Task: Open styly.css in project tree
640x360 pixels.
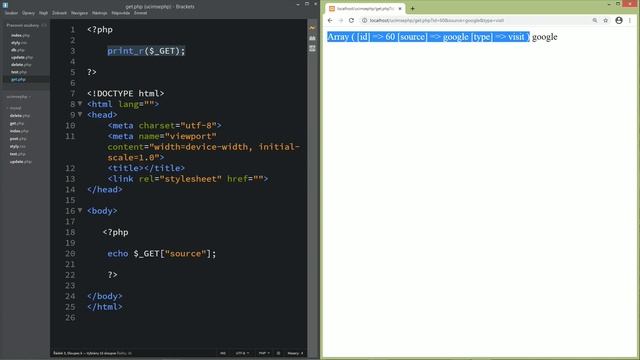Action: tap(18, 146)
